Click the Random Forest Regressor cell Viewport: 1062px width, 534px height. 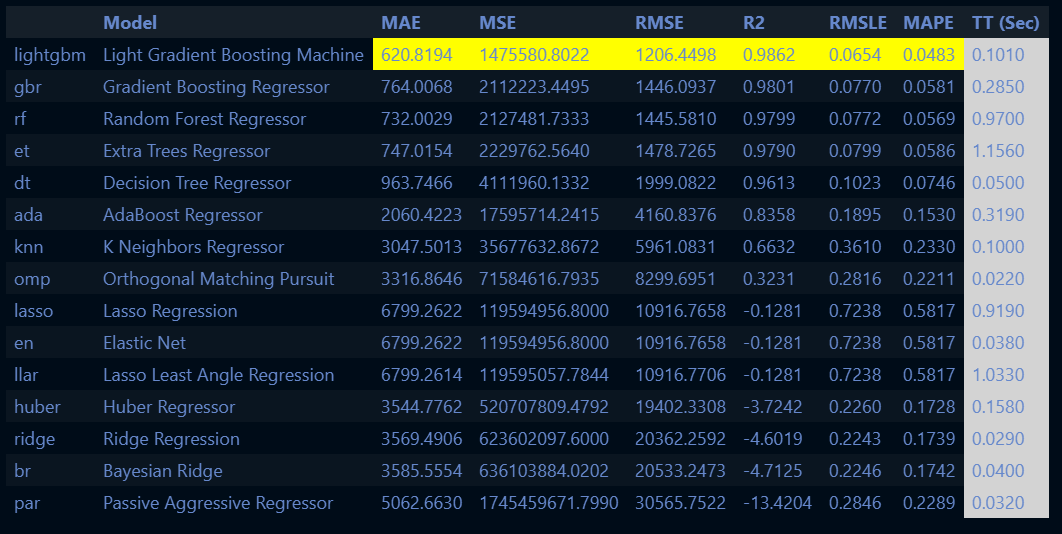click(x=204, y=119)
